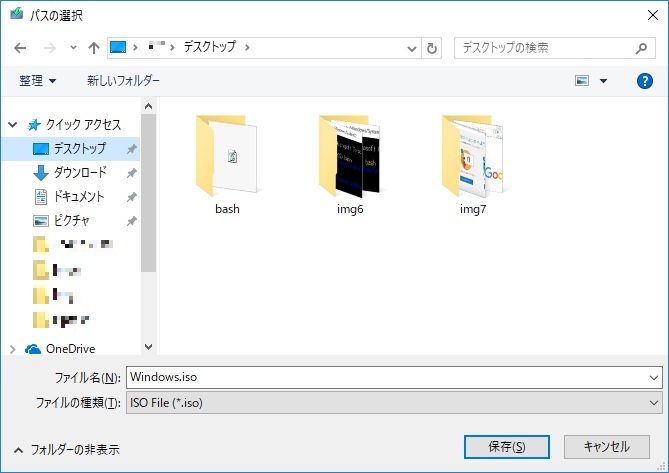Click the pin icon beside デスクトップ
This screenshot has height=473, width=669.
(x=131, y=149)
